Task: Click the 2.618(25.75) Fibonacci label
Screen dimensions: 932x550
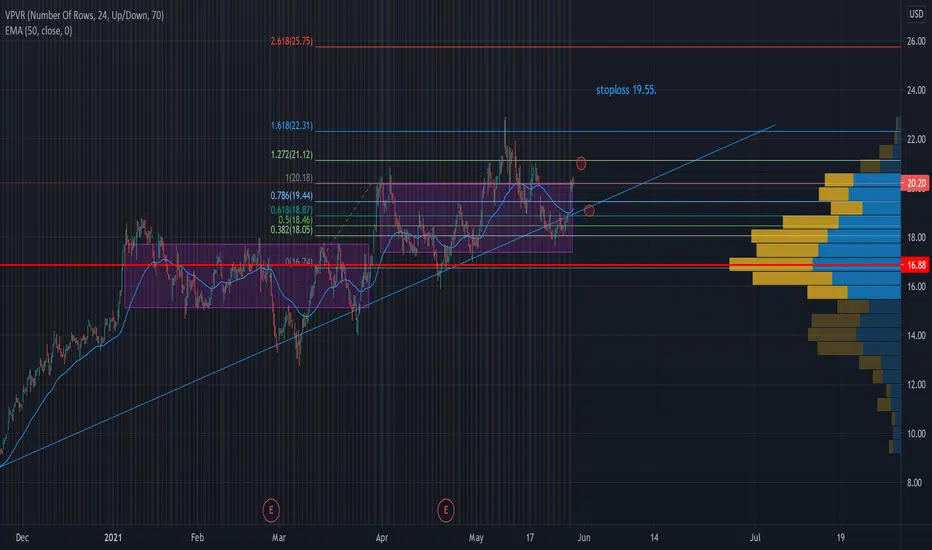Action: [291, 41]
